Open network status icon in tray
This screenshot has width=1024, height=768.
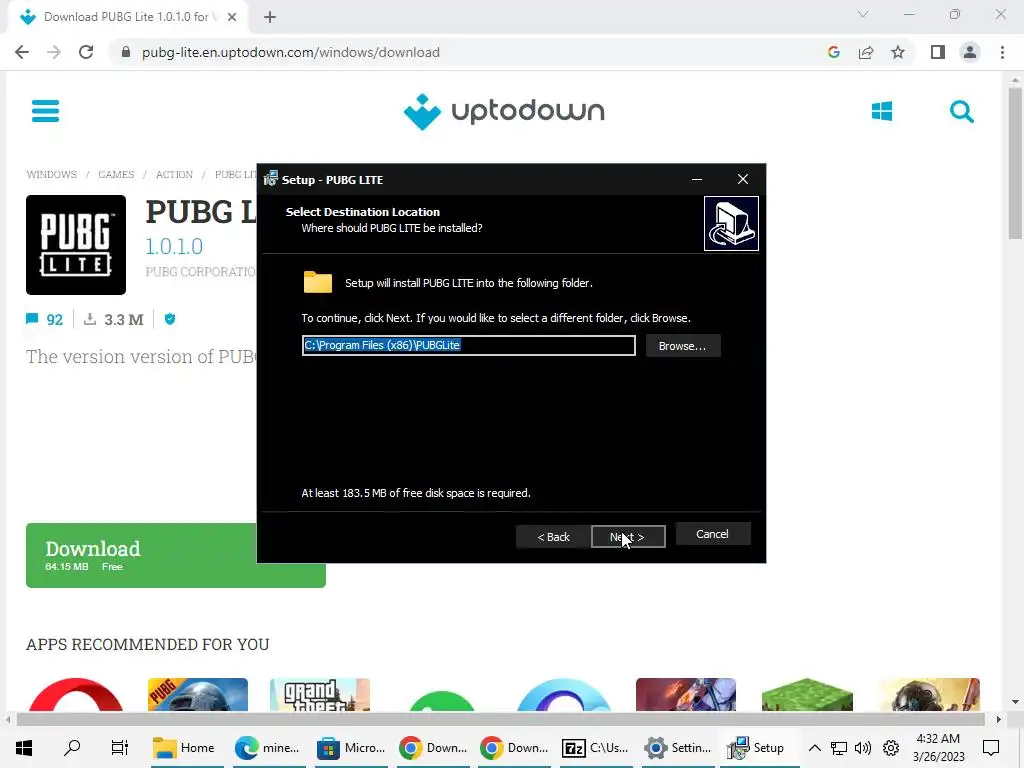[839, 748]
